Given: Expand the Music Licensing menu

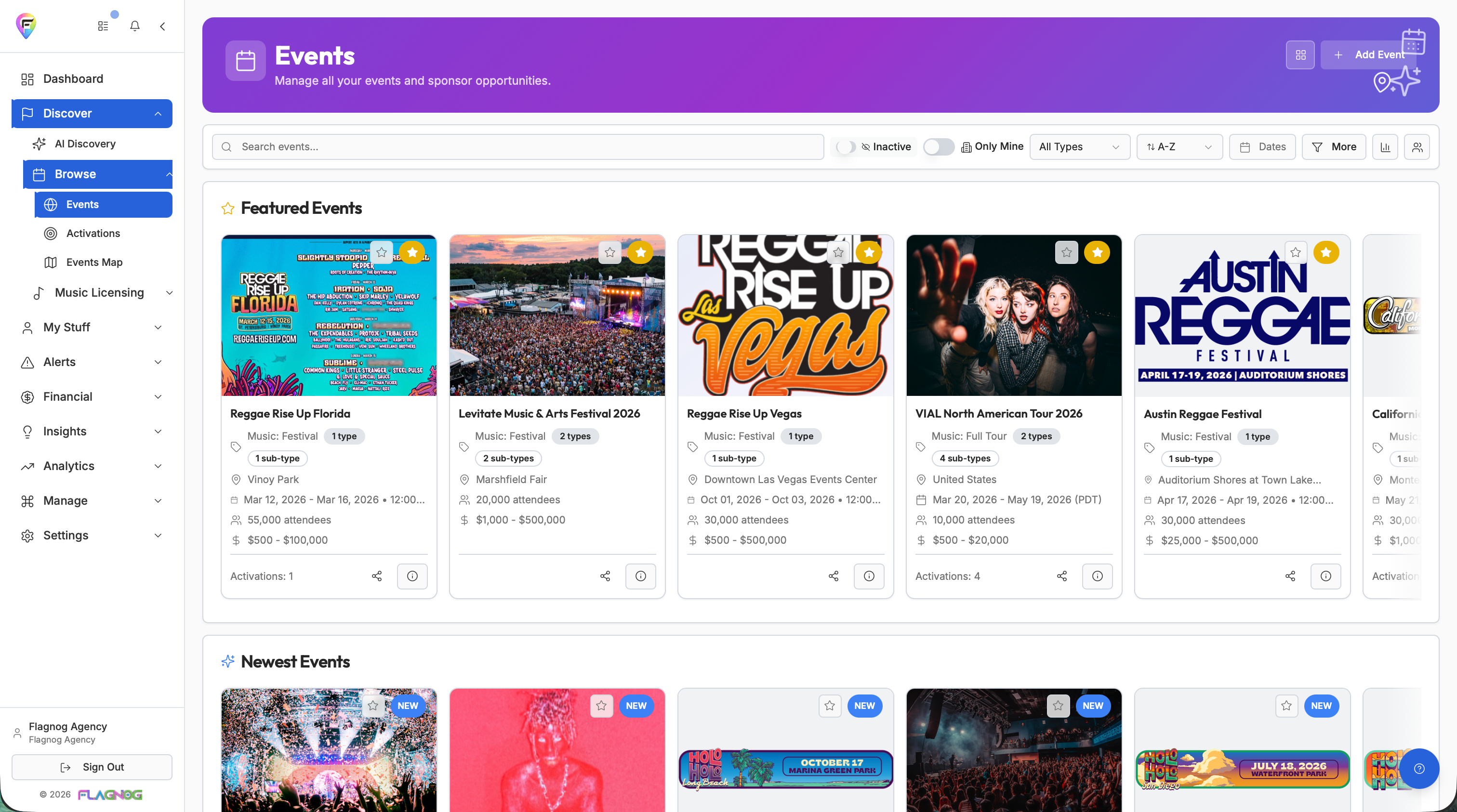Looking at the screenshot, I should pyautogui.click(x=100, y=292).
